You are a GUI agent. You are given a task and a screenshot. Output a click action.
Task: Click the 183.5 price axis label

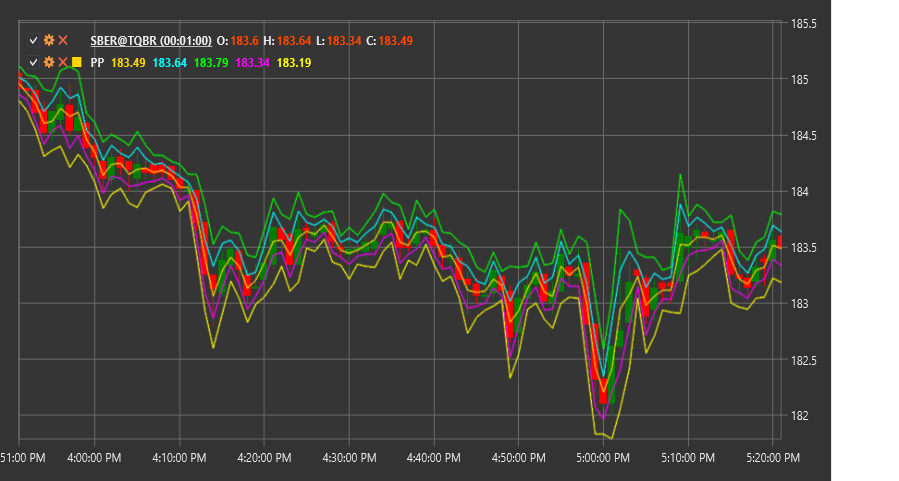pos(804,248)
